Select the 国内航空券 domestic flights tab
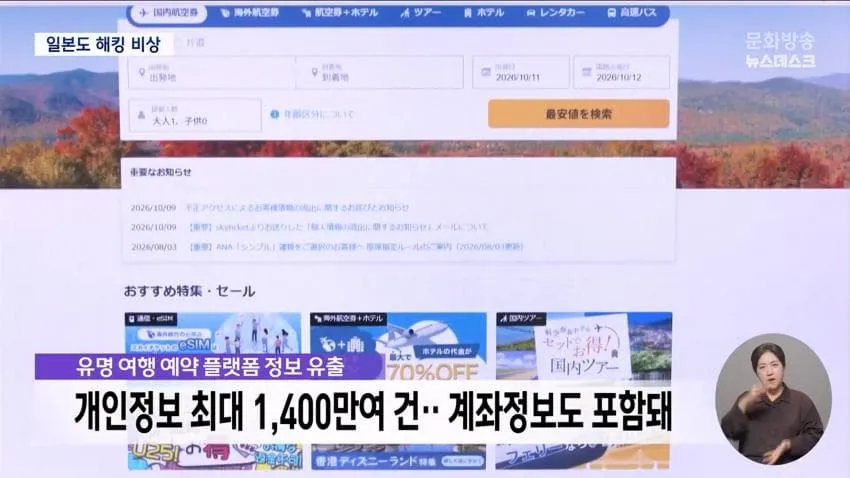 coord(168,12)
